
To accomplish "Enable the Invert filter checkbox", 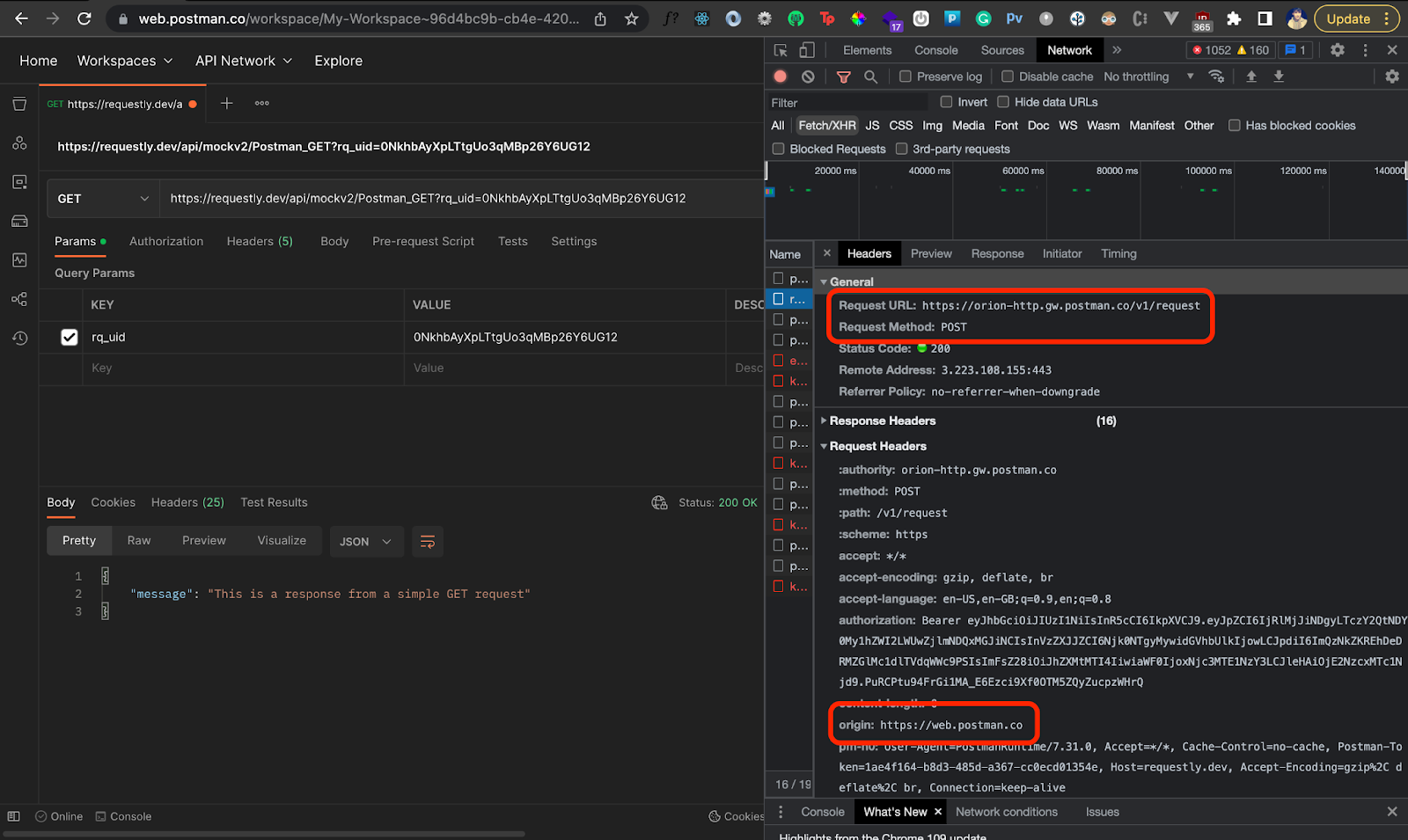I will 948,102.
